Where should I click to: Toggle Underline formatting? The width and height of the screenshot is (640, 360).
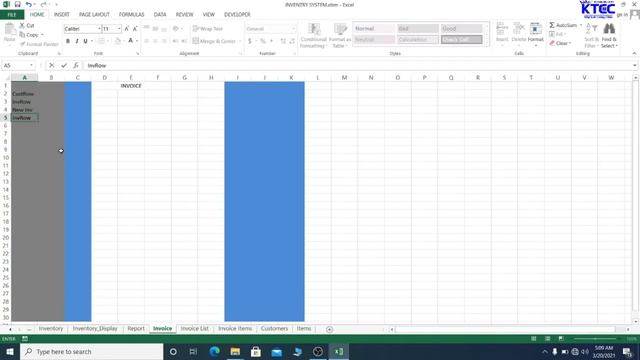tap(85, 41)
